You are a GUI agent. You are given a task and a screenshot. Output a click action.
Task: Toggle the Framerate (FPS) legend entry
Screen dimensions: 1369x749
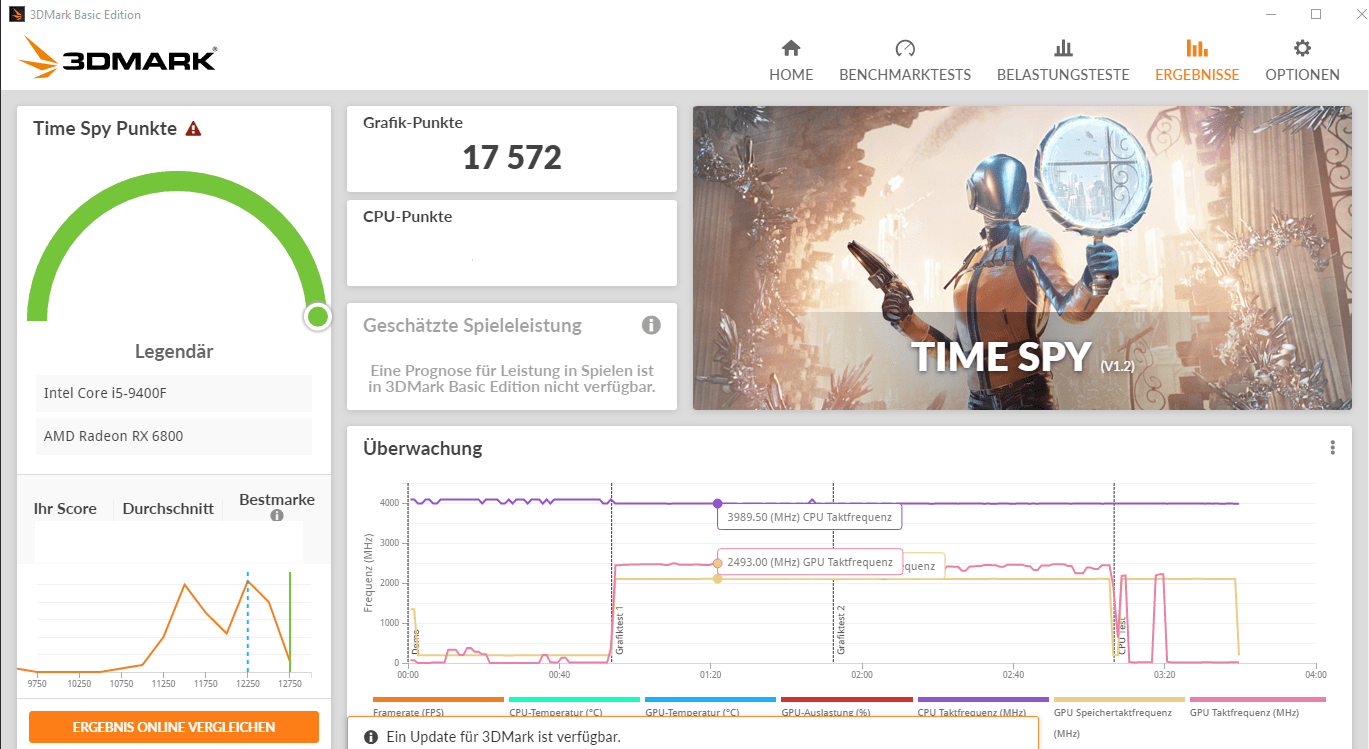[438, 707]
